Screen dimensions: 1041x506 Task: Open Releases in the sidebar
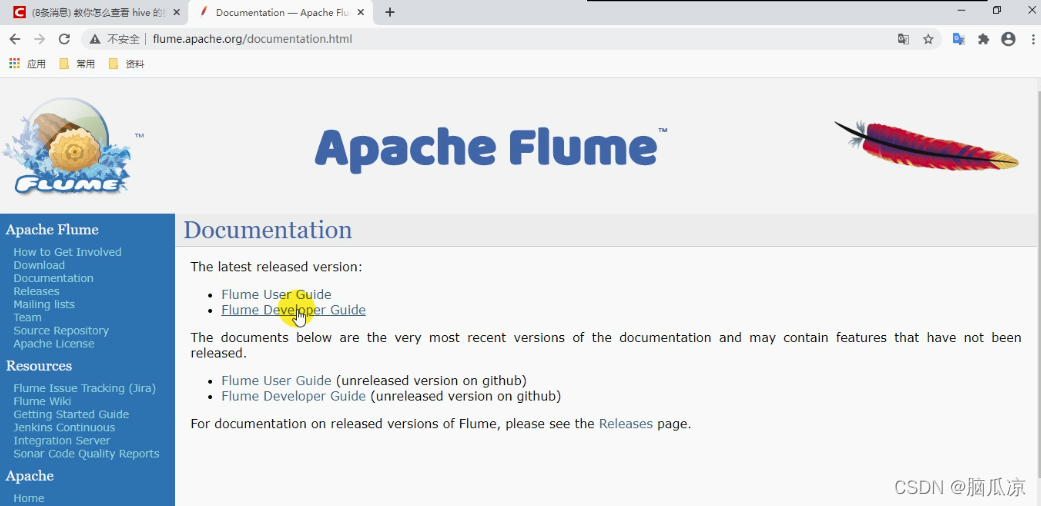coord(36,291)
